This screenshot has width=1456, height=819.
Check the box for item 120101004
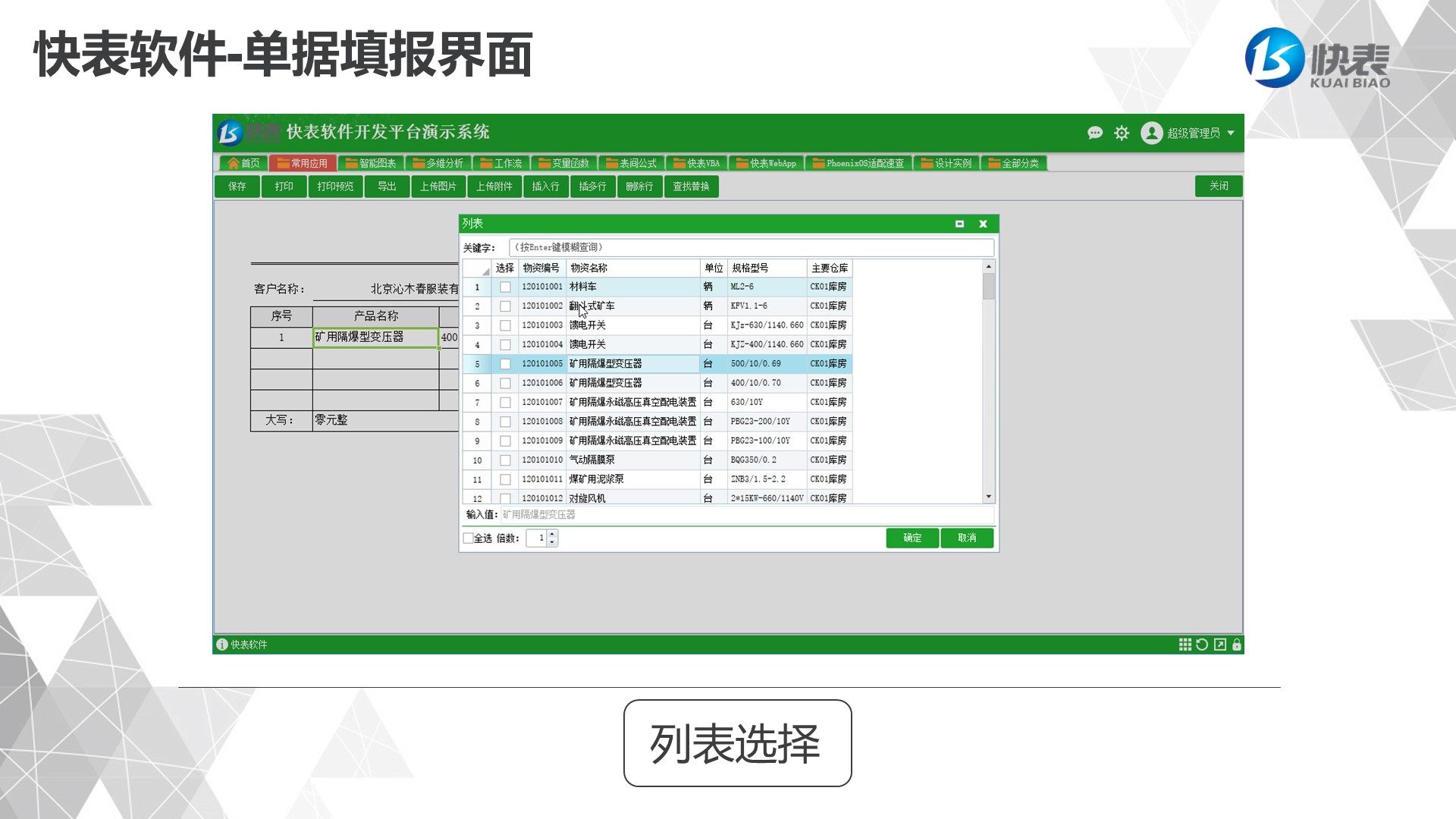(x=505, y=345)
